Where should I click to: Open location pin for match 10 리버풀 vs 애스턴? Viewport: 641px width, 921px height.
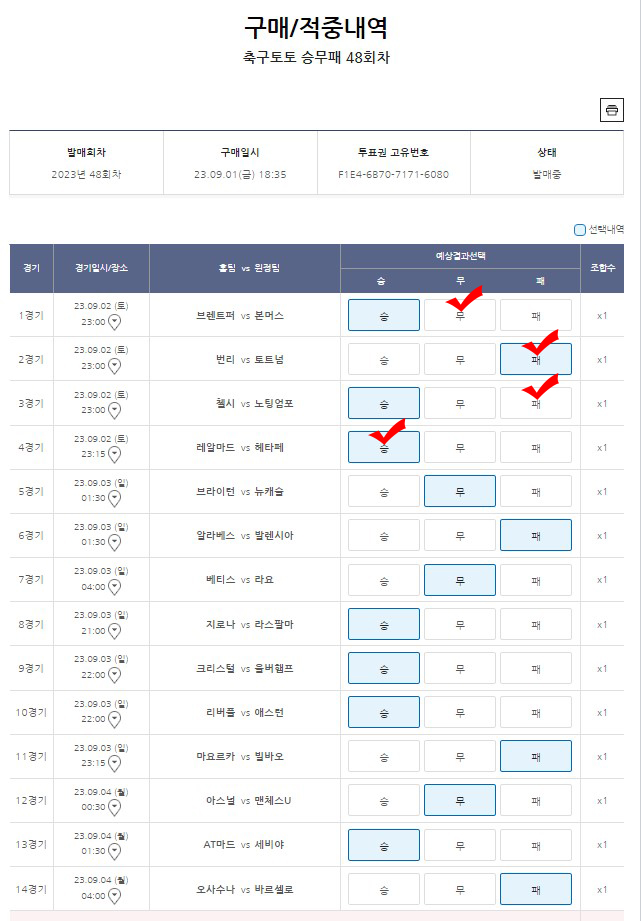point(115,720)
